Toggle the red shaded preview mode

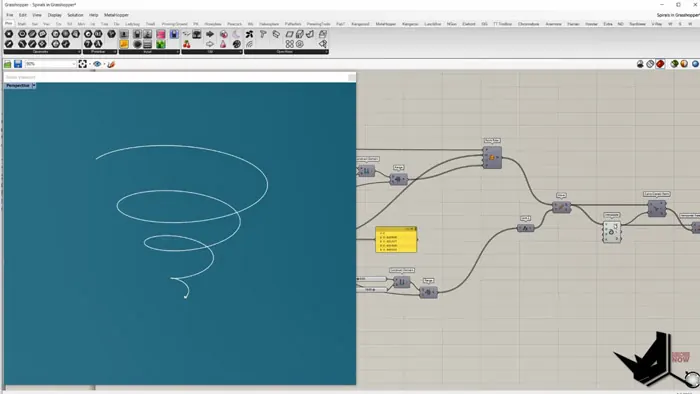click(660, 64)
